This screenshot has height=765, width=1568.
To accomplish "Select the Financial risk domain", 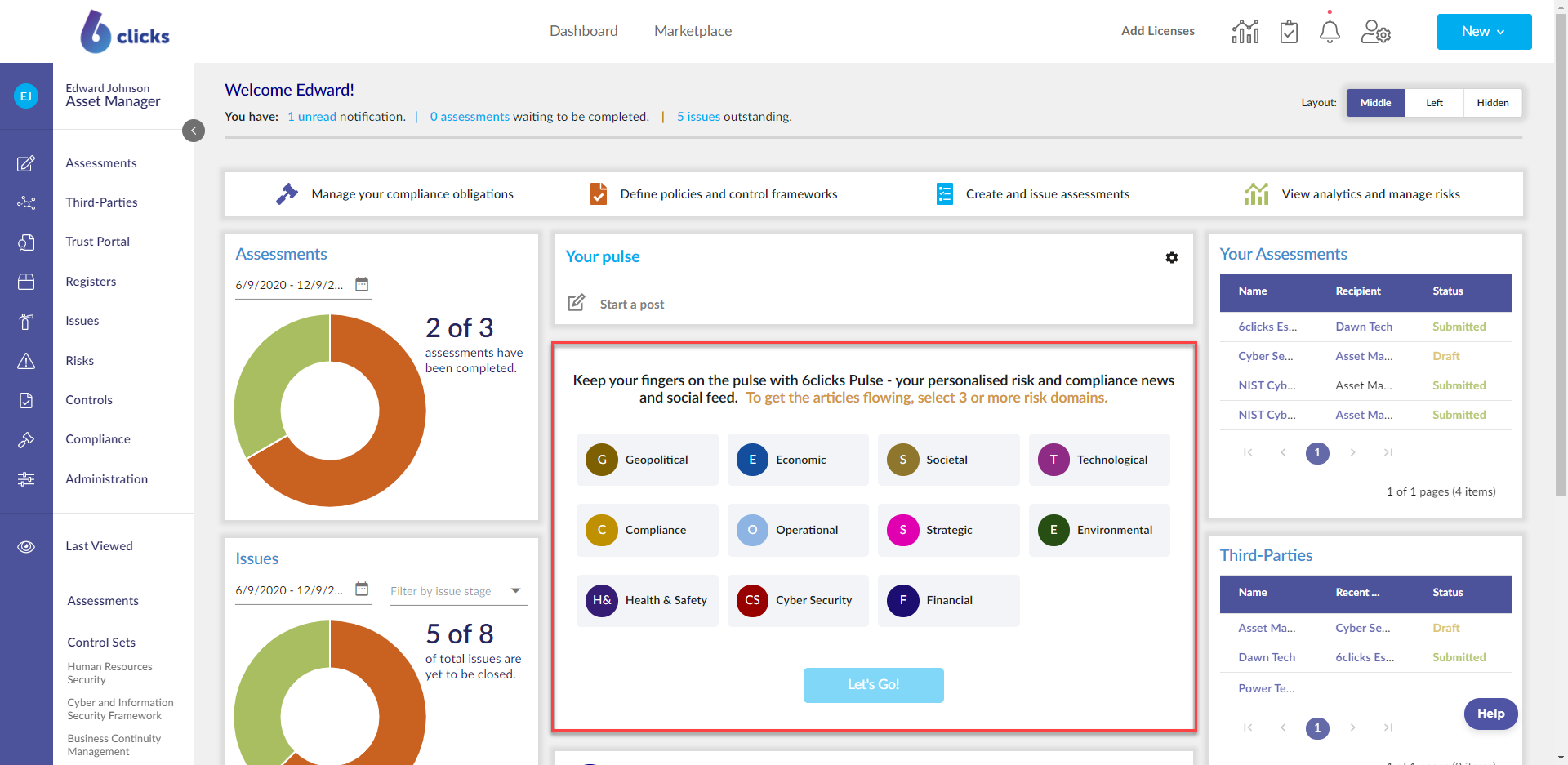I will point(949,600).
